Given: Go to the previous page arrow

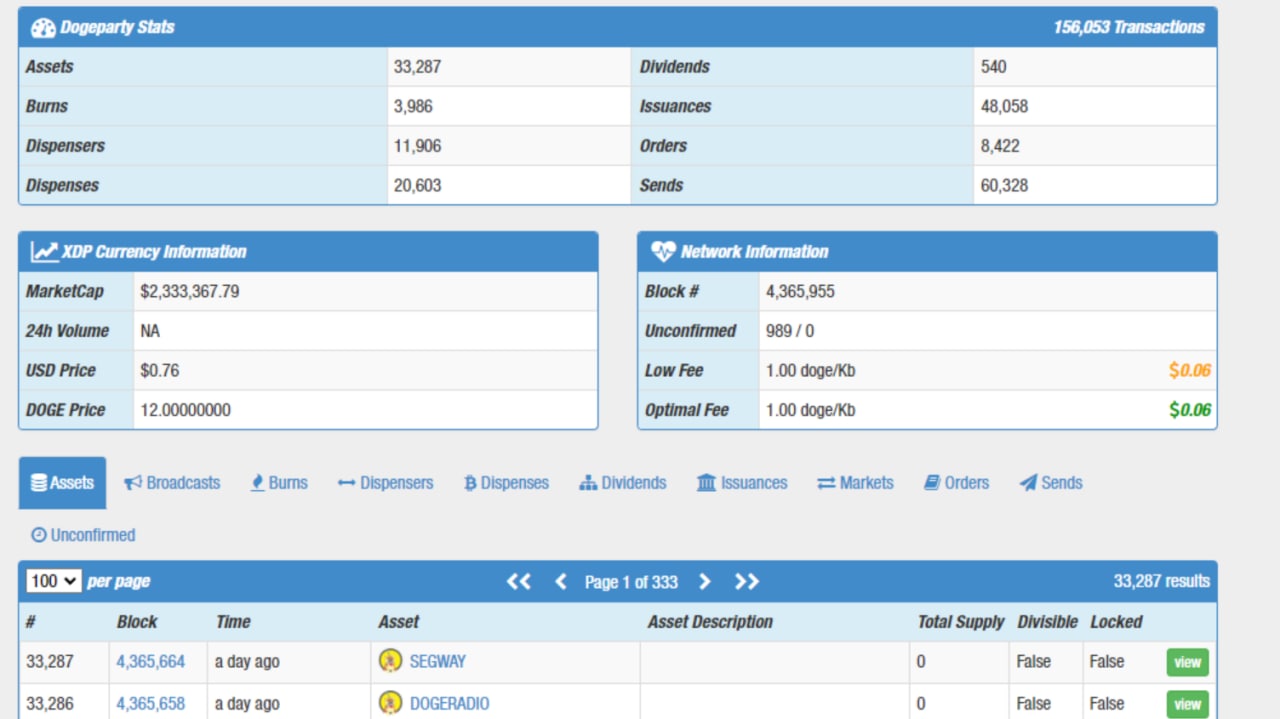Looking at the screenshot, I should [x=561, y=582].
